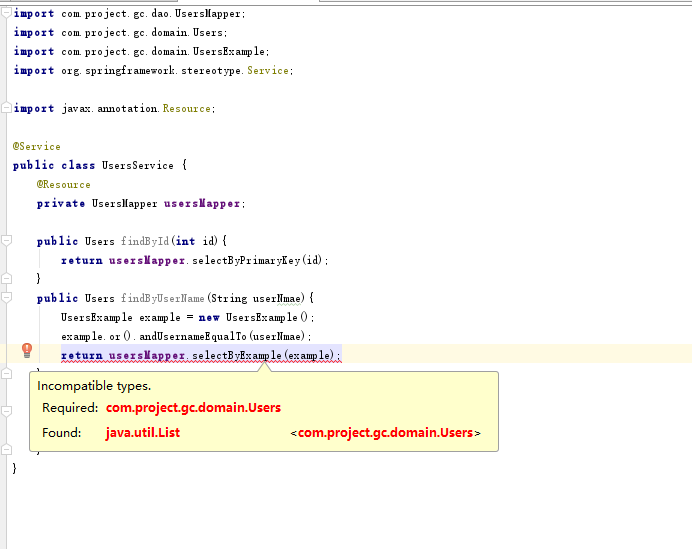Click the findById method name
The height and width of the screenshot is (549, 692).
tap(145, 241)
